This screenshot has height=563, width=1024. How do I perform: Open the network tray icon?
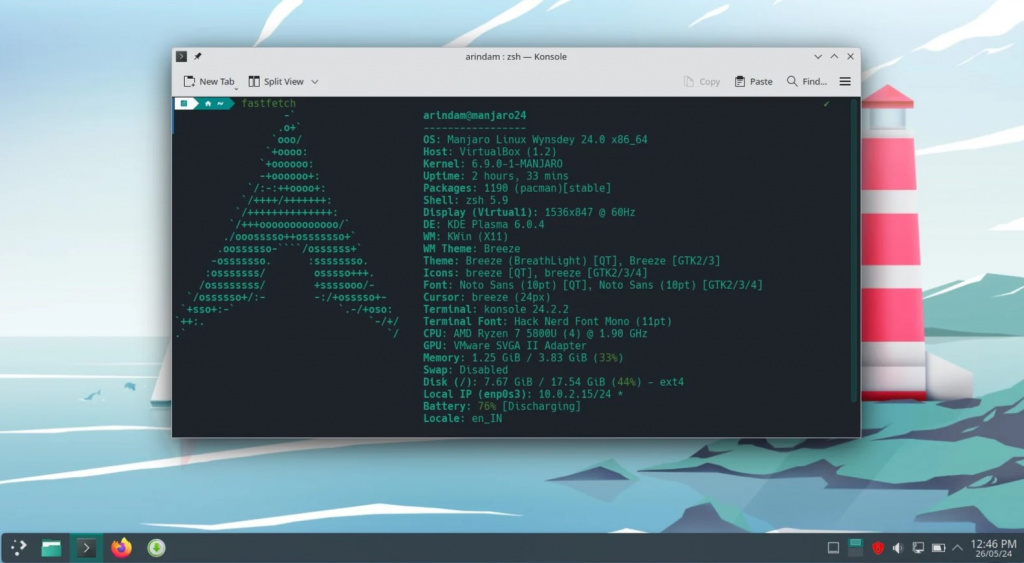point(918,548)
